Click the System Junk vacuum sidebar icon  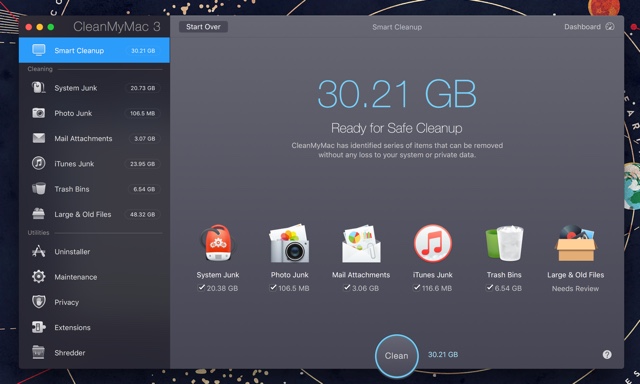click(x=39, y=88)
